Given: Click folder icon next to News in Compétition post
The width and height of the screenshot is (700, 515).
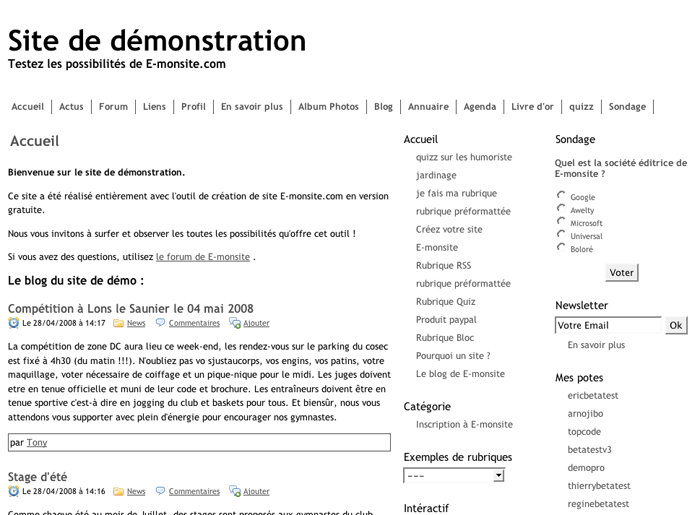Looking at the screenshot, I should point(118,323).
